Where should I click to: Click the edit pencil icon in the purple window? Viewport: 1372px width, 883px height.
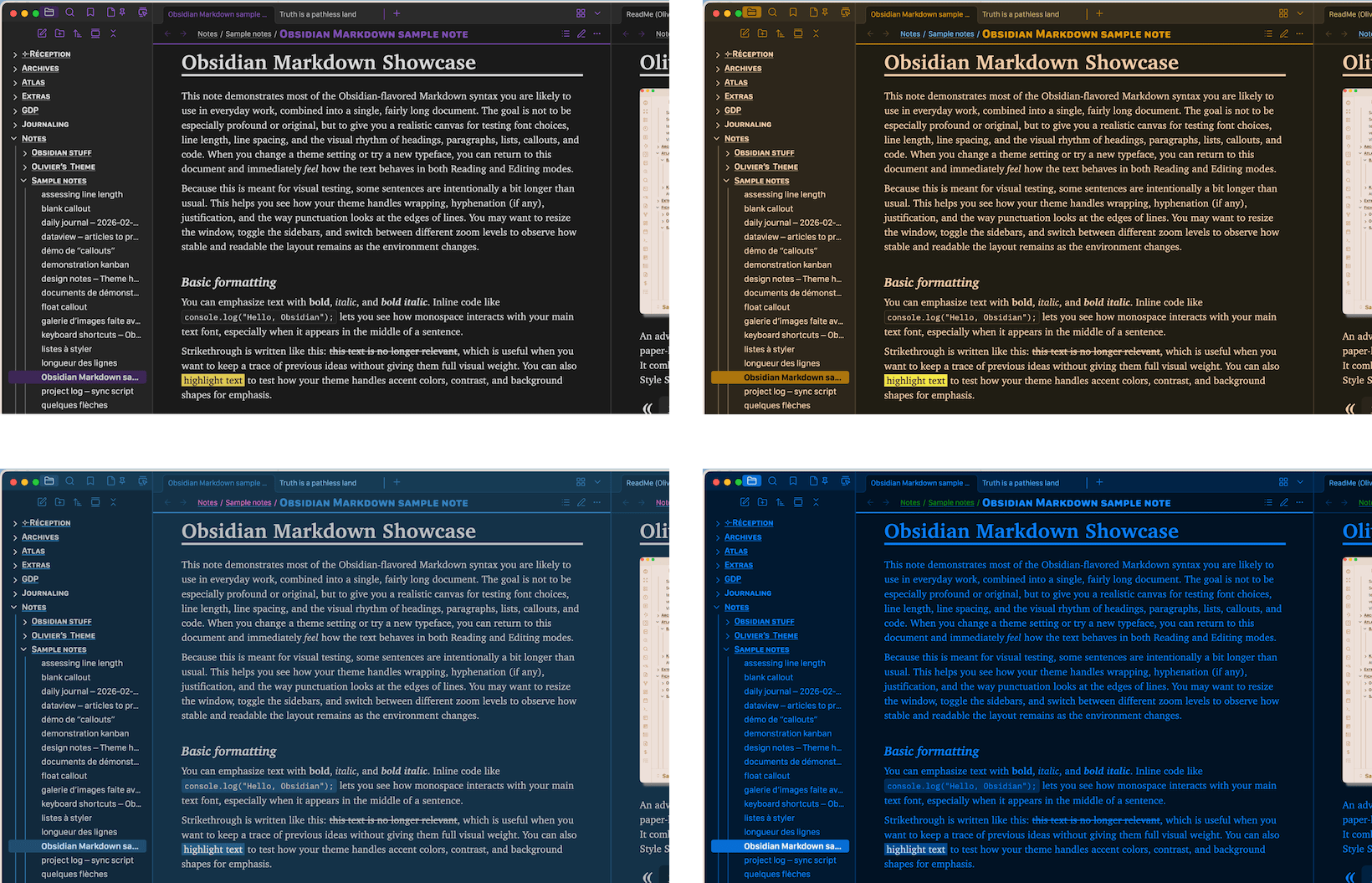point(581,34)
